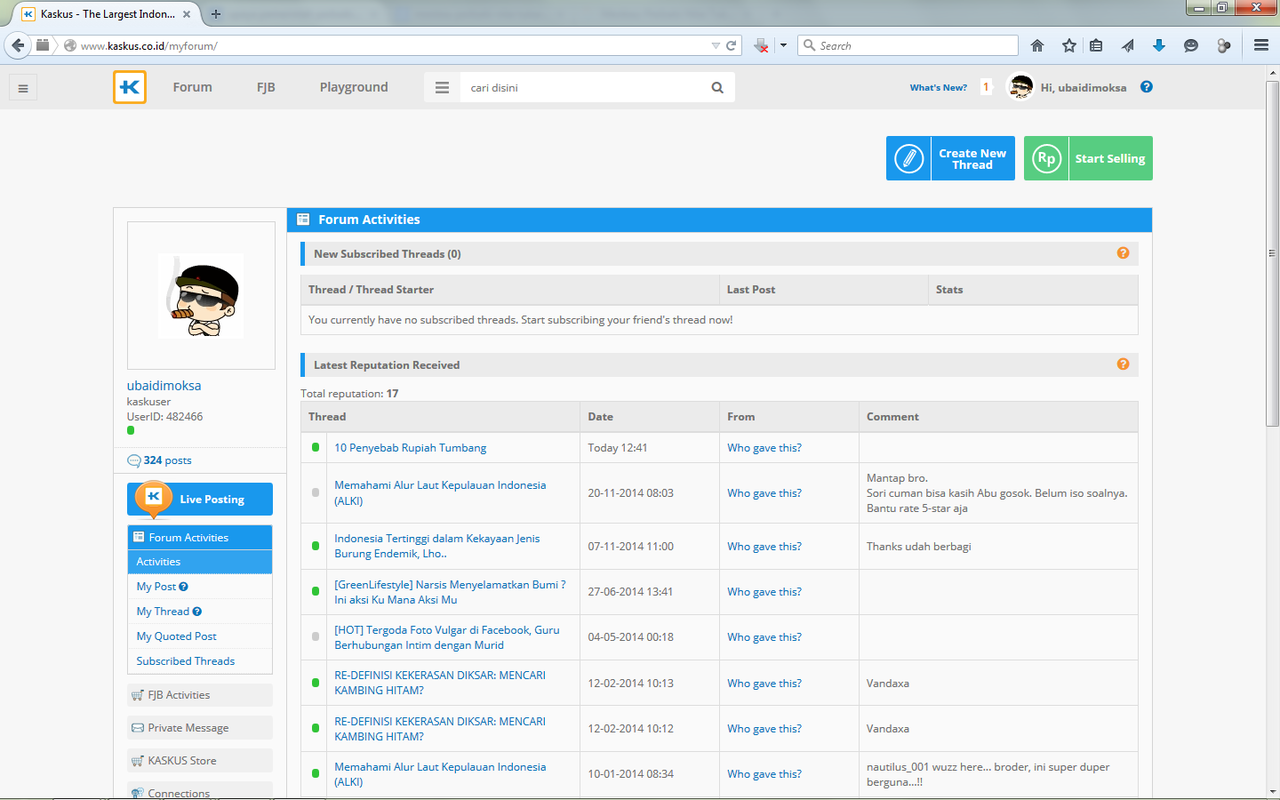Click the blue help icon beside Hi, ubaidimoksa
The width and height of the screenshot is (1280, 800).
click(x=1146, y=86)
